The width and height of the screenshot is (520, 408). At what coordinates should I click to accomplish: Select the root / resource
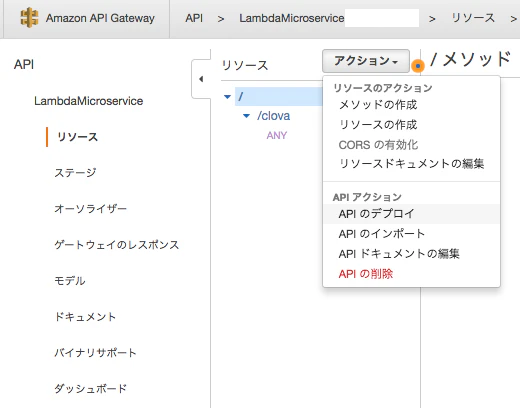pyautogui.click(x=279, y=96)
